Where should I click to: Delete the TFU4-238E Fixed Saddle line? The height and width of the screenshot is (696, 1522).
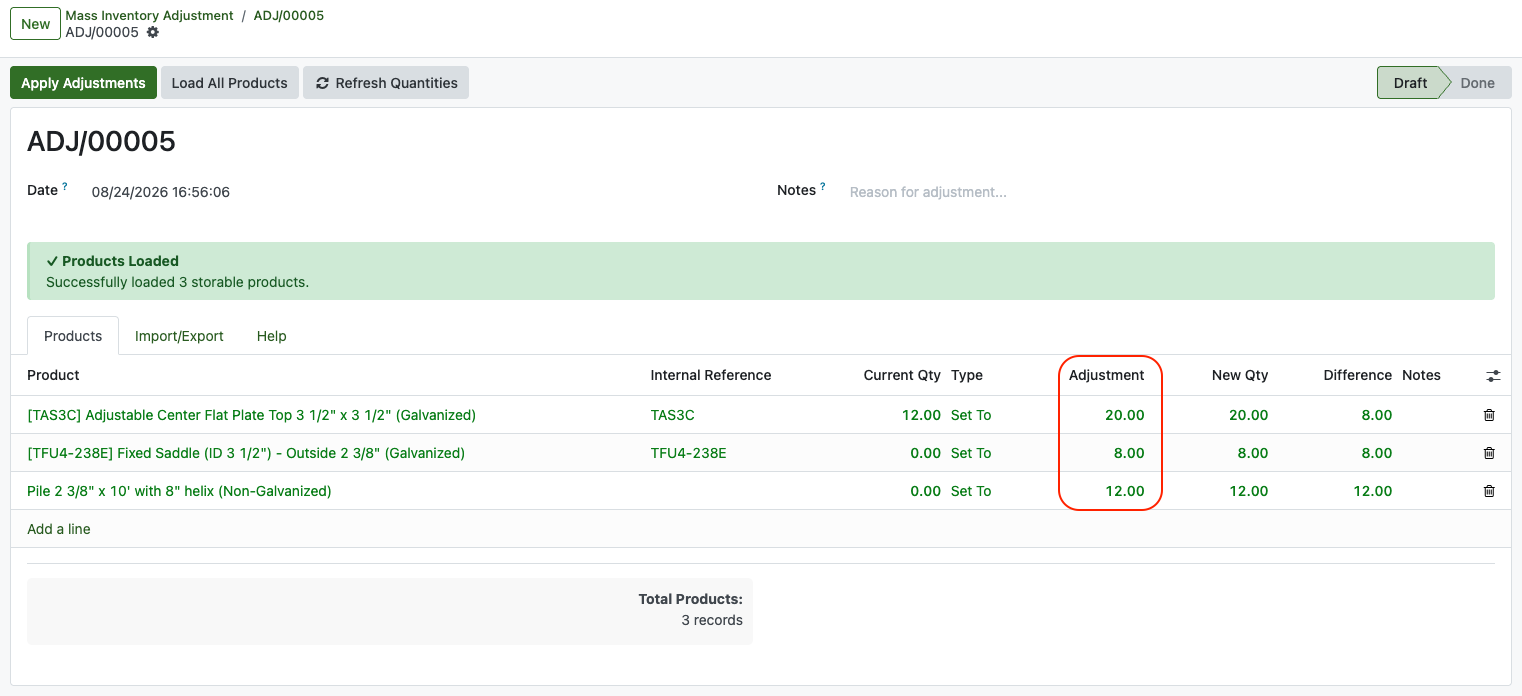click(x=1489, y=453)
